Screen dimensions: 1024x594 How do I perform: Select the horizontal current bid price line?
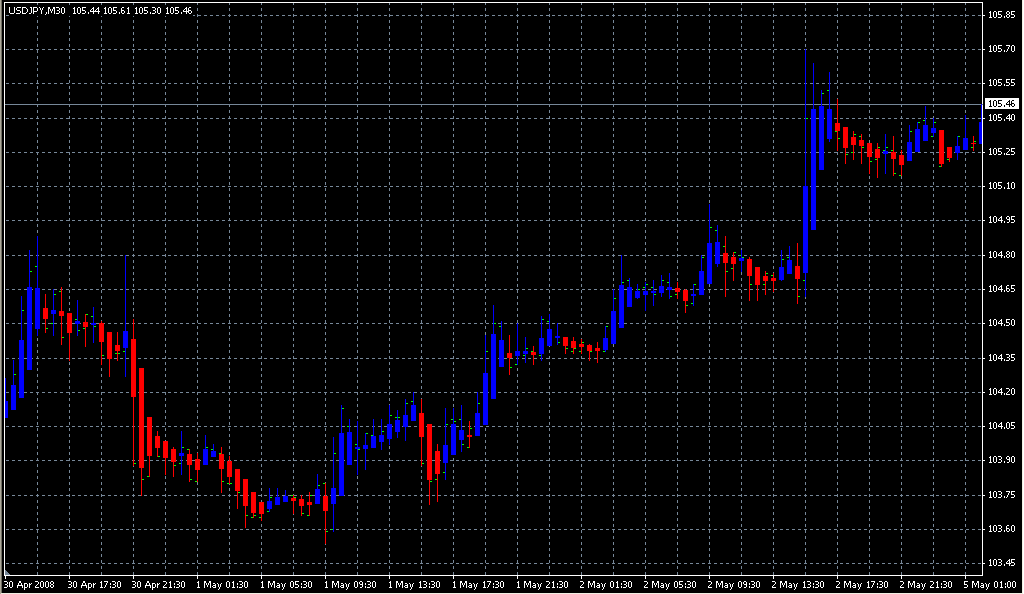tap(494, 104)
